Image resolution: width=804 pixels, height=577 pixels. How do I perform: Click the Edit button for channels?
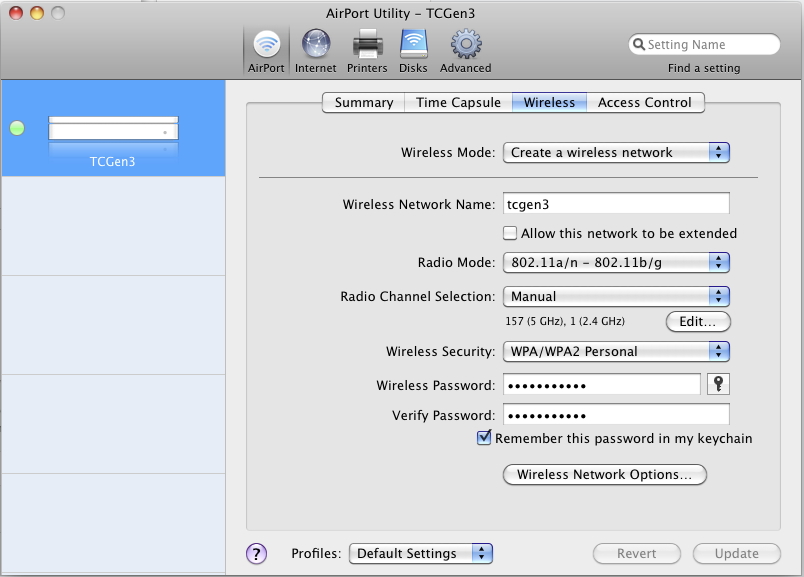point(697,322)
